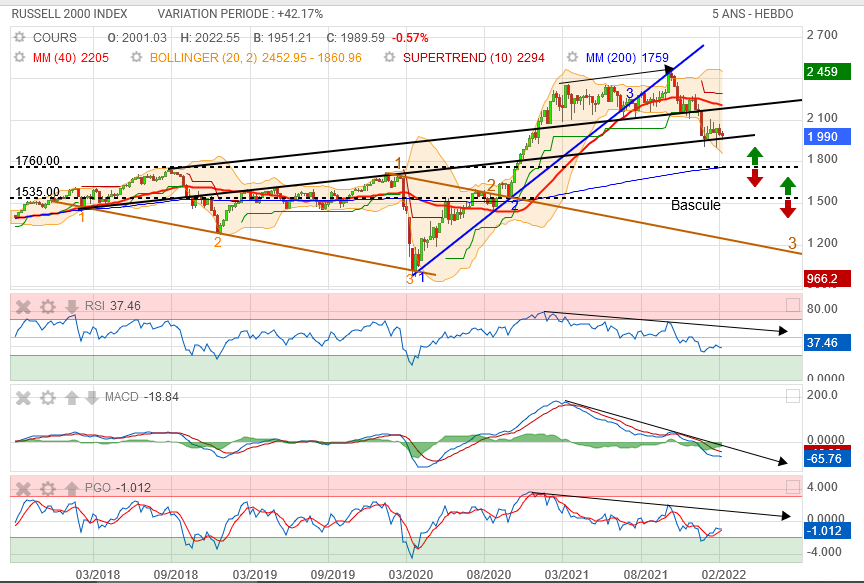Click the 03/2021 date on time axis
Screen dimensions: 864x583
pos(567,575)
